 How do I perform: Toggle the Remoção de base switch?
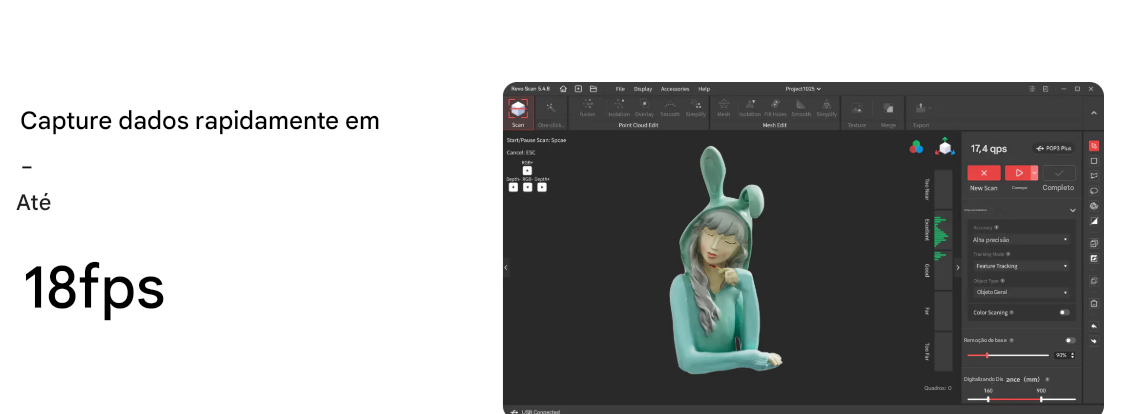[x=1070, y=340]
